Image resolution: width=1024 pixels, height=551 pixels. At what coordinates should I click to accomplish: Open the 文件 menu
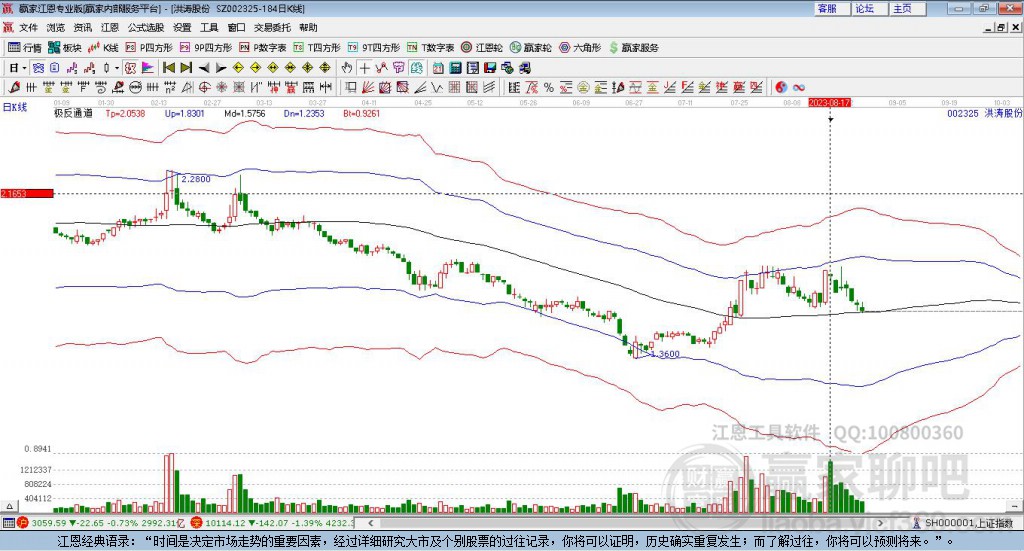pyautogui.click(x=28, y=27)
